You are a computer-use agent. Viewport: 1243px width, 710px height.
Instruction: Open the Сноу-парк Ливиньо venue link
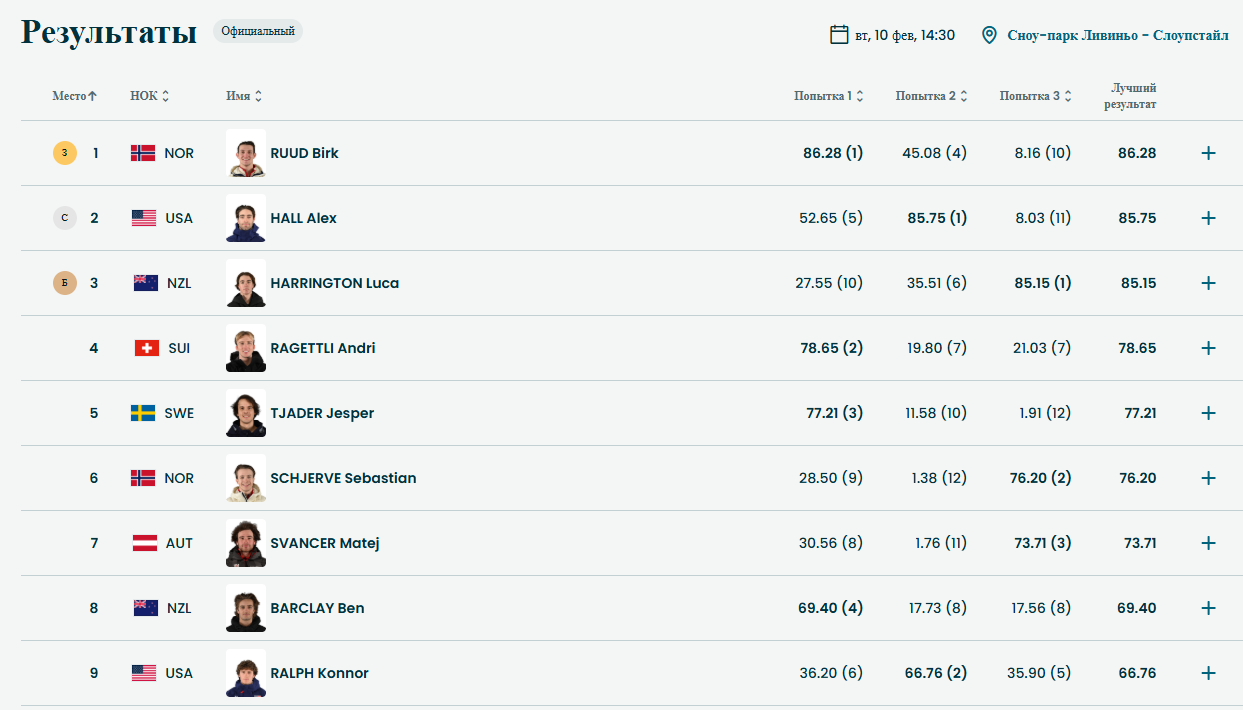1117,35
